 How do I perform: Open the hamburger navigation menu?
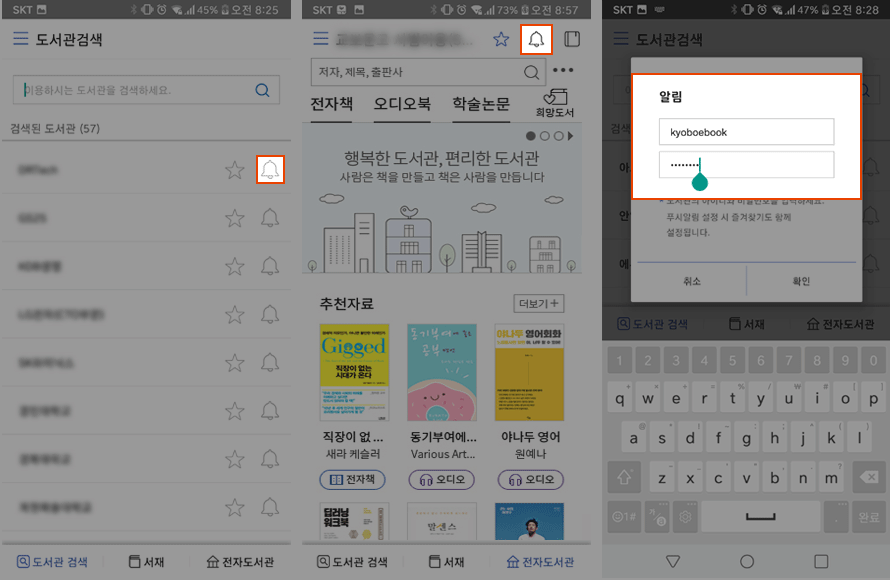19,38
